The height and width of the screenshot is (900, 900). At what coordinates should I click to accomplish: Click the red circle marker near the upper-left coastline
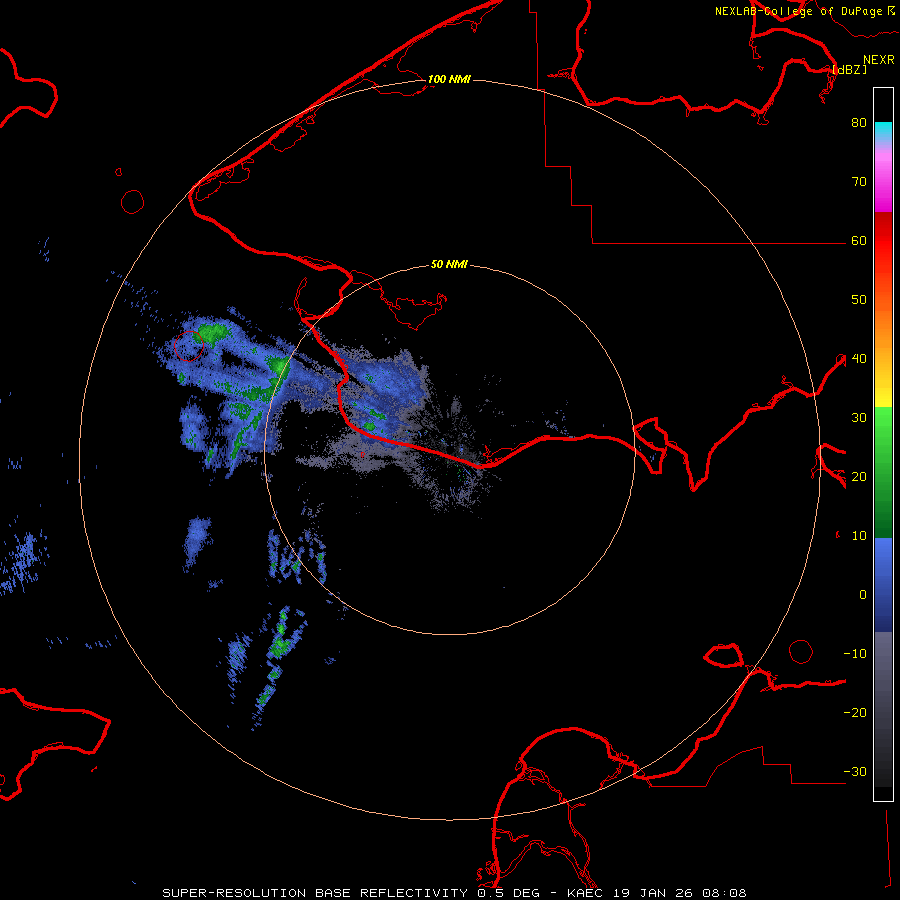pos(133,202)
